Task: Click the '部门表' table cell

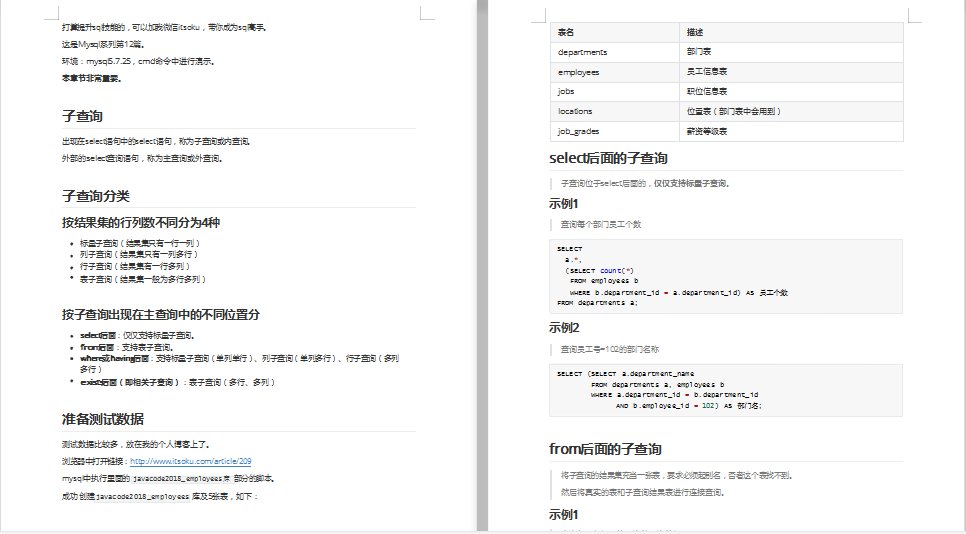Action: pyautogui.click(x=791, y=52)
